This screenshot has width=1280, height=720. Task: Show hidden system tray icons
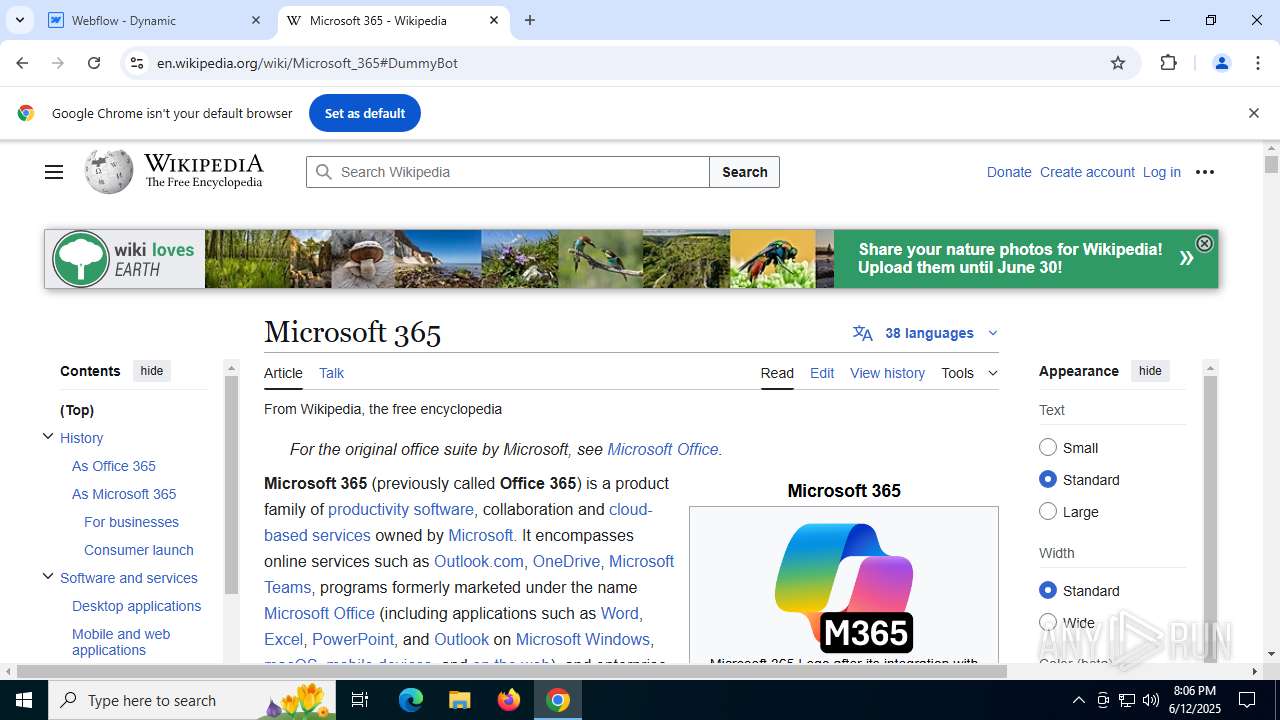[1078, 700]
